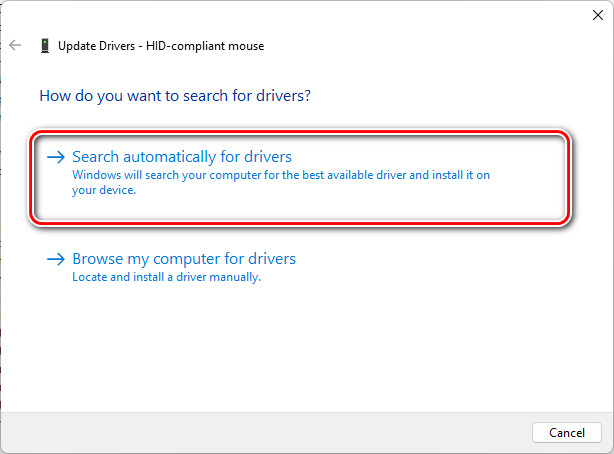Click the back arrow icon
Viewport: 614px width, 454px height.
pos(15,45)
